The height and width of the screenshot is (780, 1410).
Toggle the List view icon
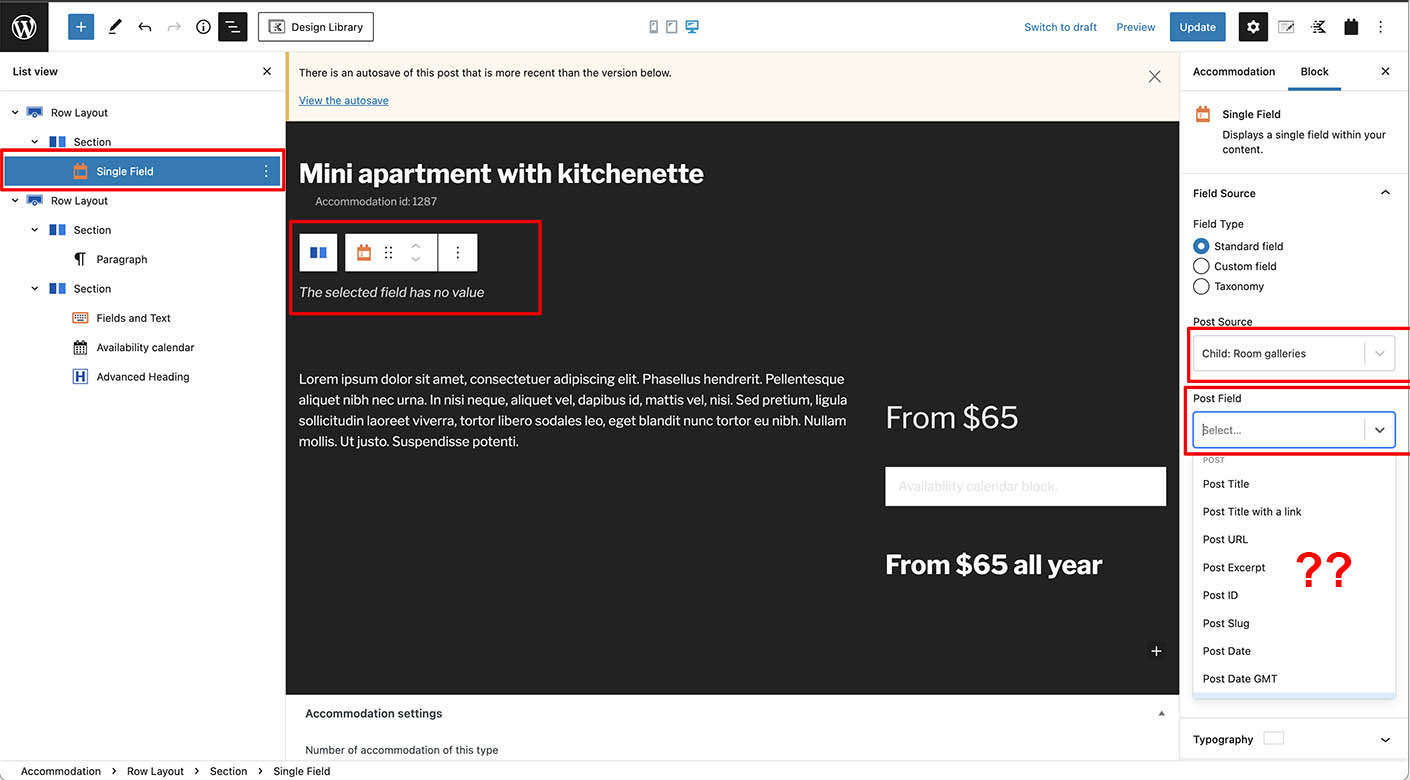pos(233,27)
